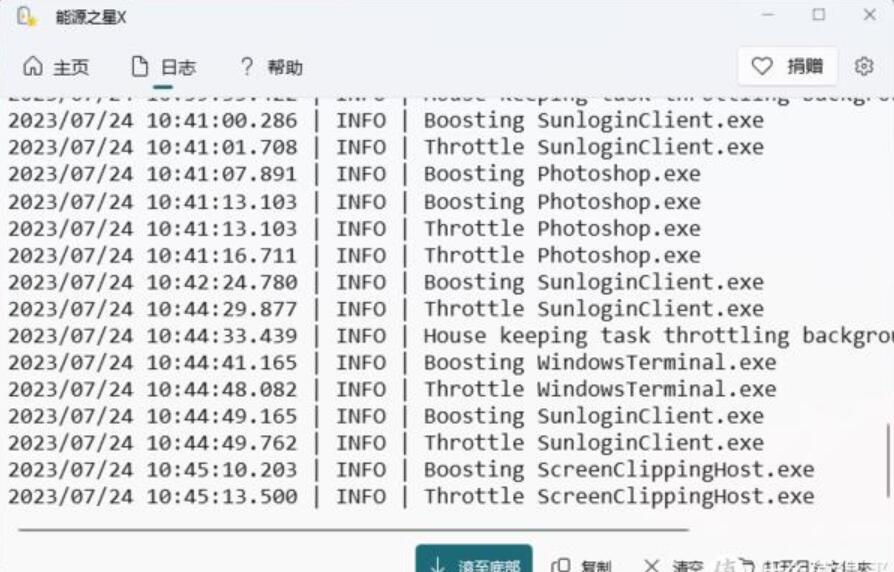The height and width of the screenshot is (572, 894).
Task: Click "Throttle Photoshop.exe" at 10:41:16.711
Action: (562, 255)
